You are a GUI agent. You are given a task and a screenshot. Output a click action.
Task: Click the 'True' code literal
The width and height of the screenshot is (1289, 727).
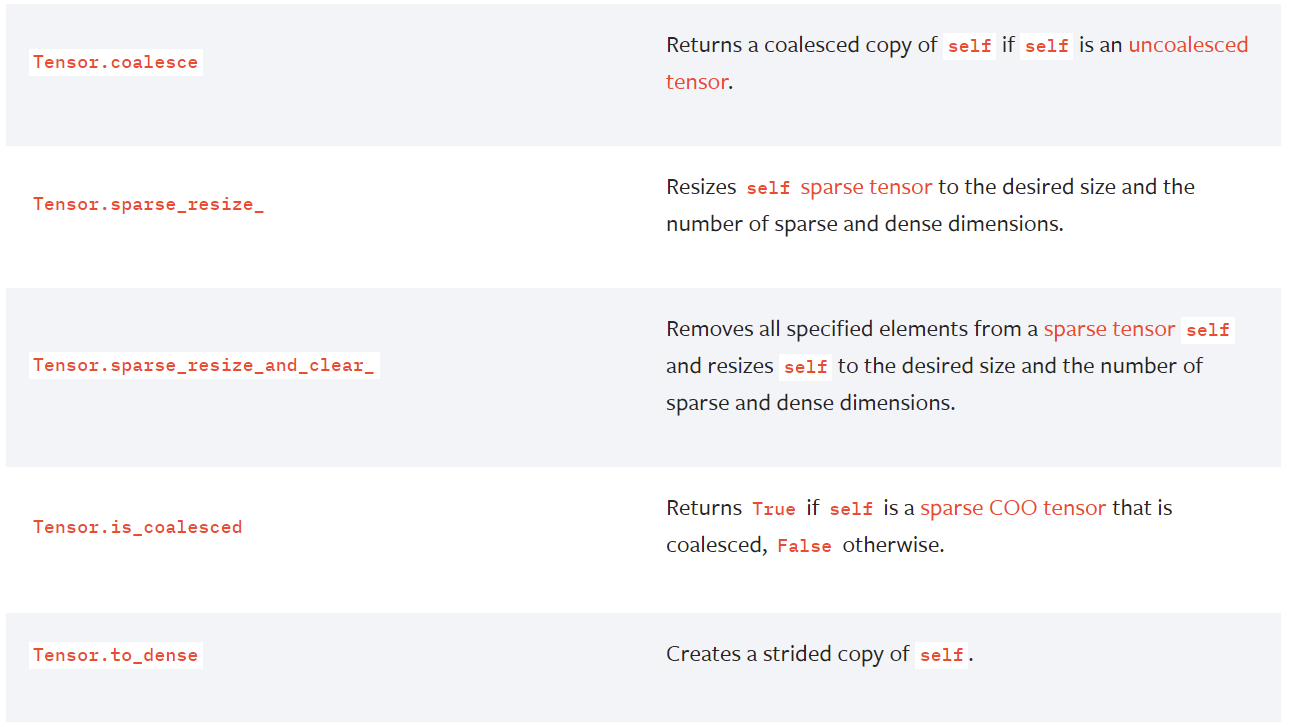[774, 509]
